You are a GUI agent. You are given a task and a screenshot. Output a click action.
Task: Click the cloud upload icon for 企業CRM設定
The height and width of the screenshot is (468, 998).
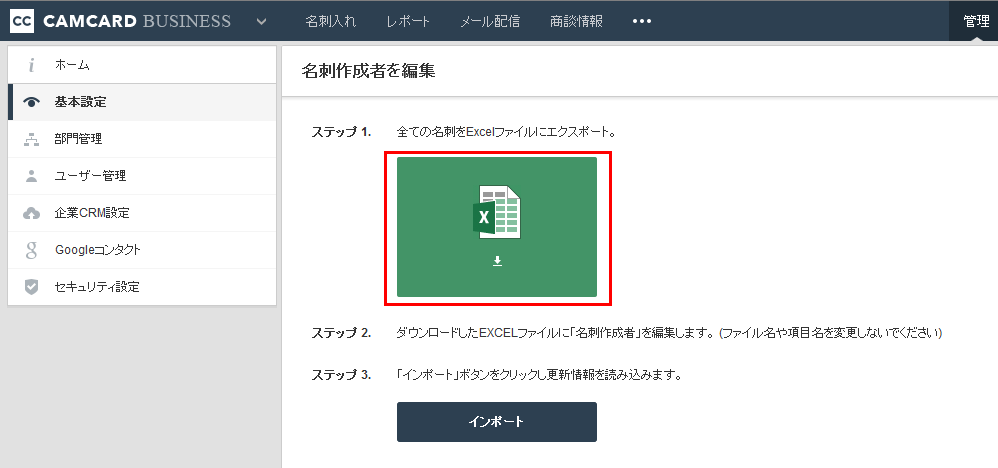(x=32, y=213)
